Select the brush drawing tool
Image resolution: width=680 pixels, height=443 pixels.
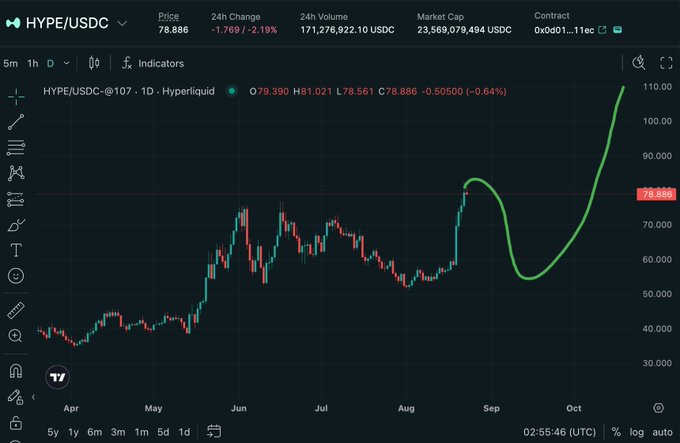(x=16, y=225)
